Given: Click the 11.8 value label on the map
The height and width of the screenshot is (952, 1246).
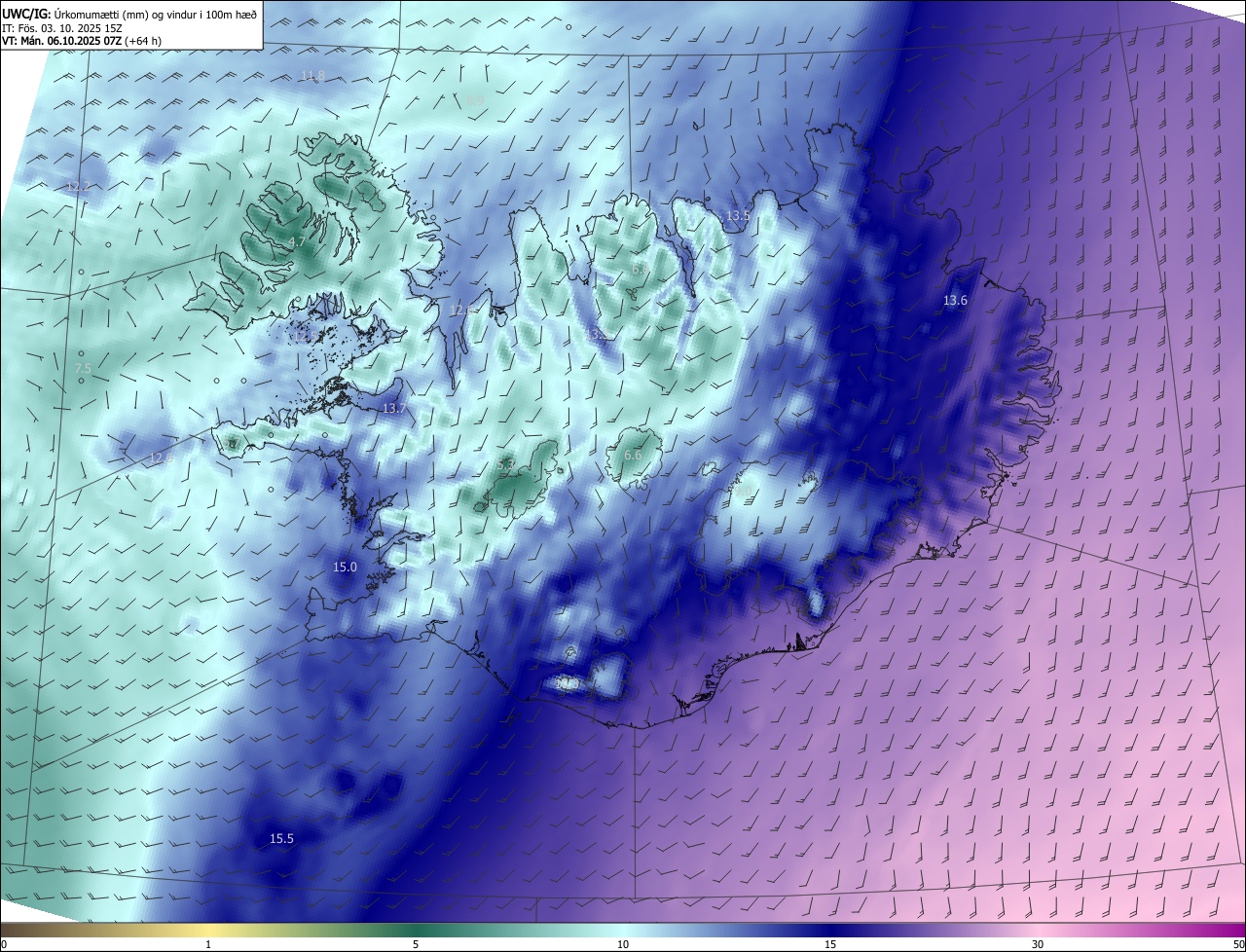Looking at the screenshot, I should [x=312, y=75].
